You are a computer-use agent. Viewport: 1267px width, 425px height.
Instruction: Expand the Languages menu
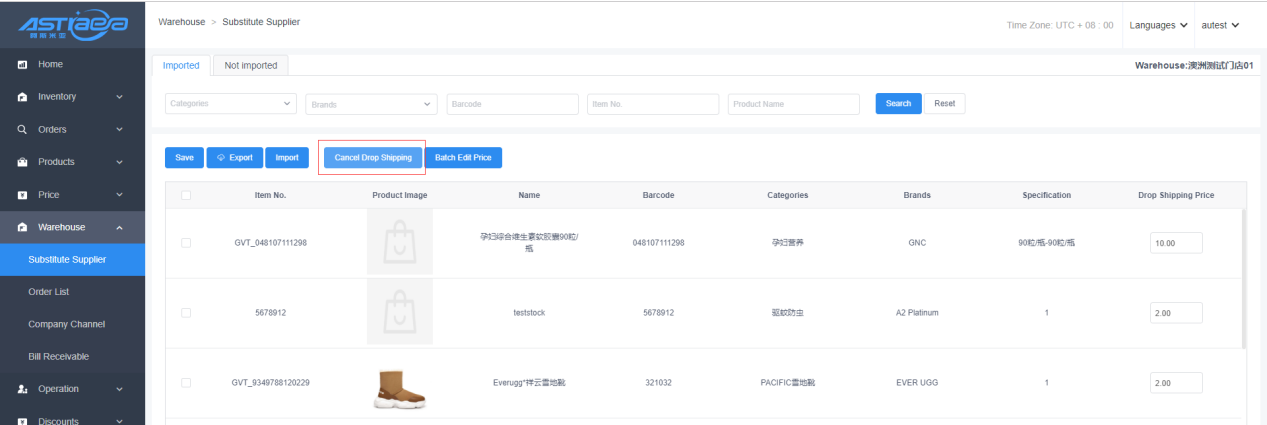[1158, 24]
